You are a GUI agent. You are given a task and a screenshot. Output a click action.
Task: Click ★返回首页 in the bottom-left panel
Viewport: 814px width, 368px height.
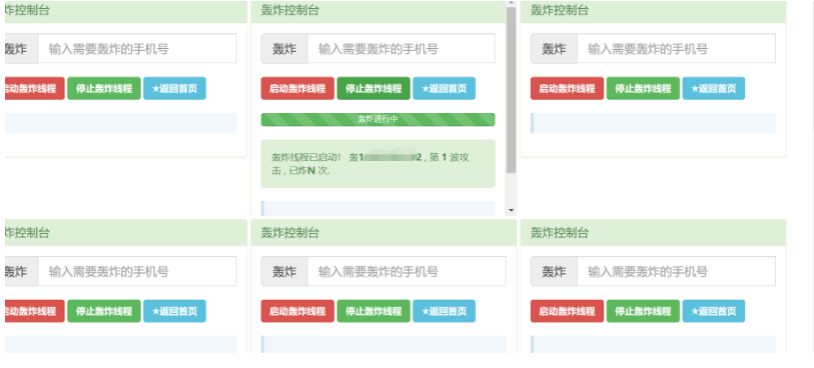coord(174,311)
